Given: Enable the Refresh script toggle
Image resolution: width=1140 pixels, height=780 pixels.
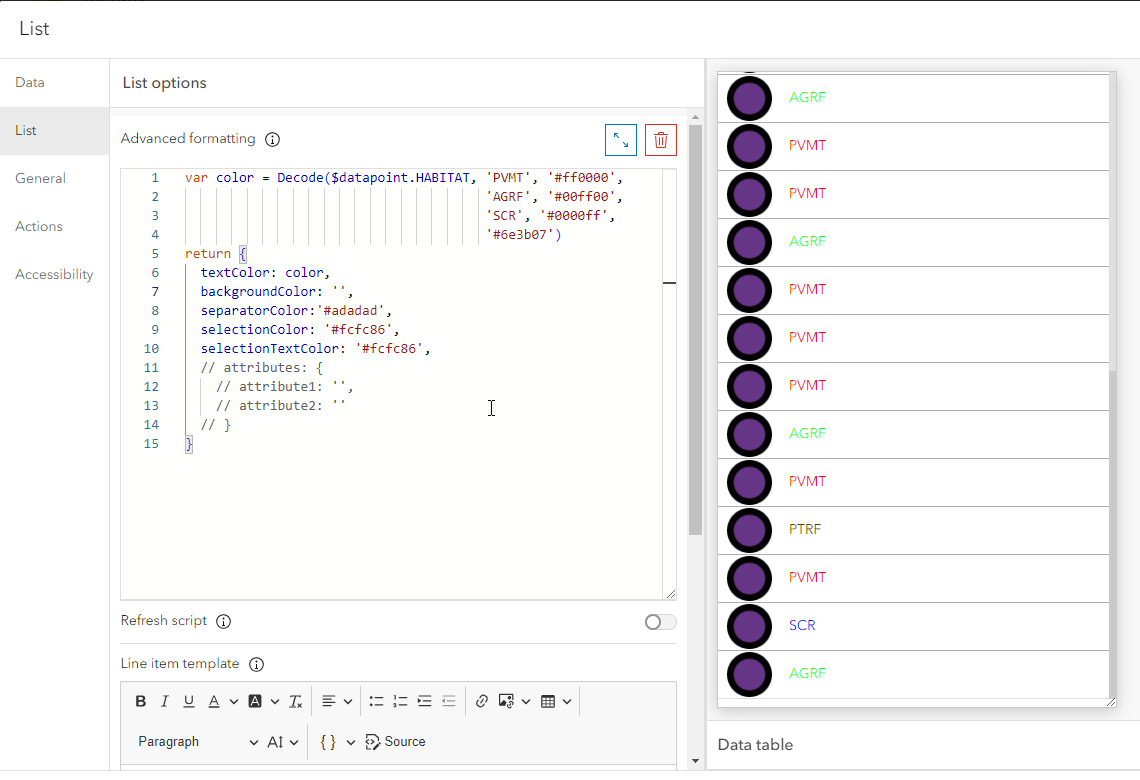Looking at the screenshot, I should [659, 621].
